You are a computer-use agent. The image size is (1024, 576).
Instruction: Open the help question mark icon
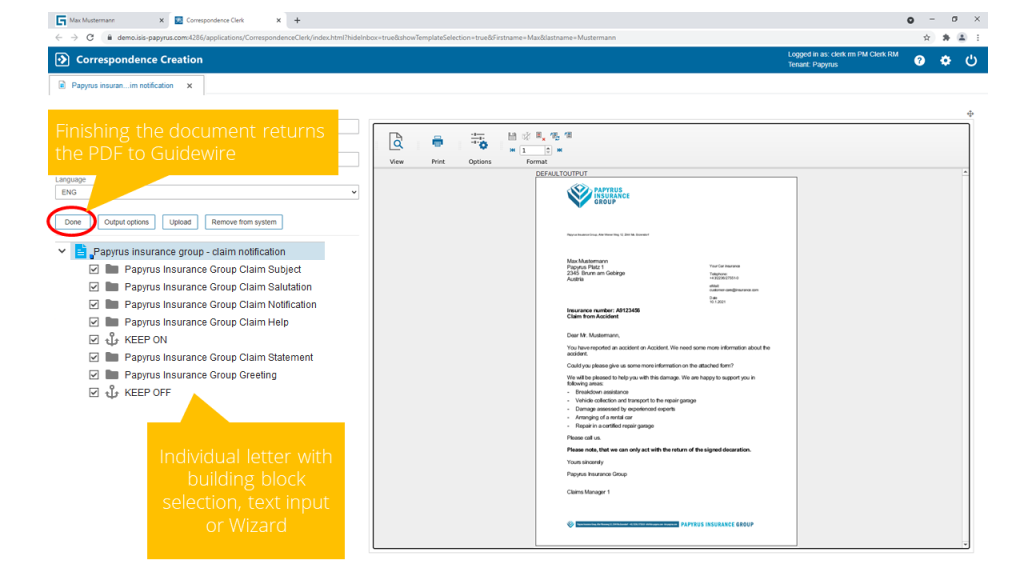(920, 61)
